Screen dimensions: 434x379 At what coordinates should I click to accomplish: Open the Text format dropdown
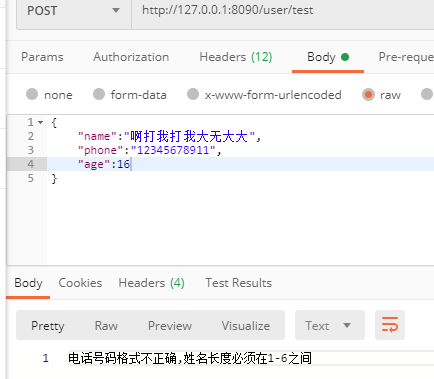click(330, 325)
